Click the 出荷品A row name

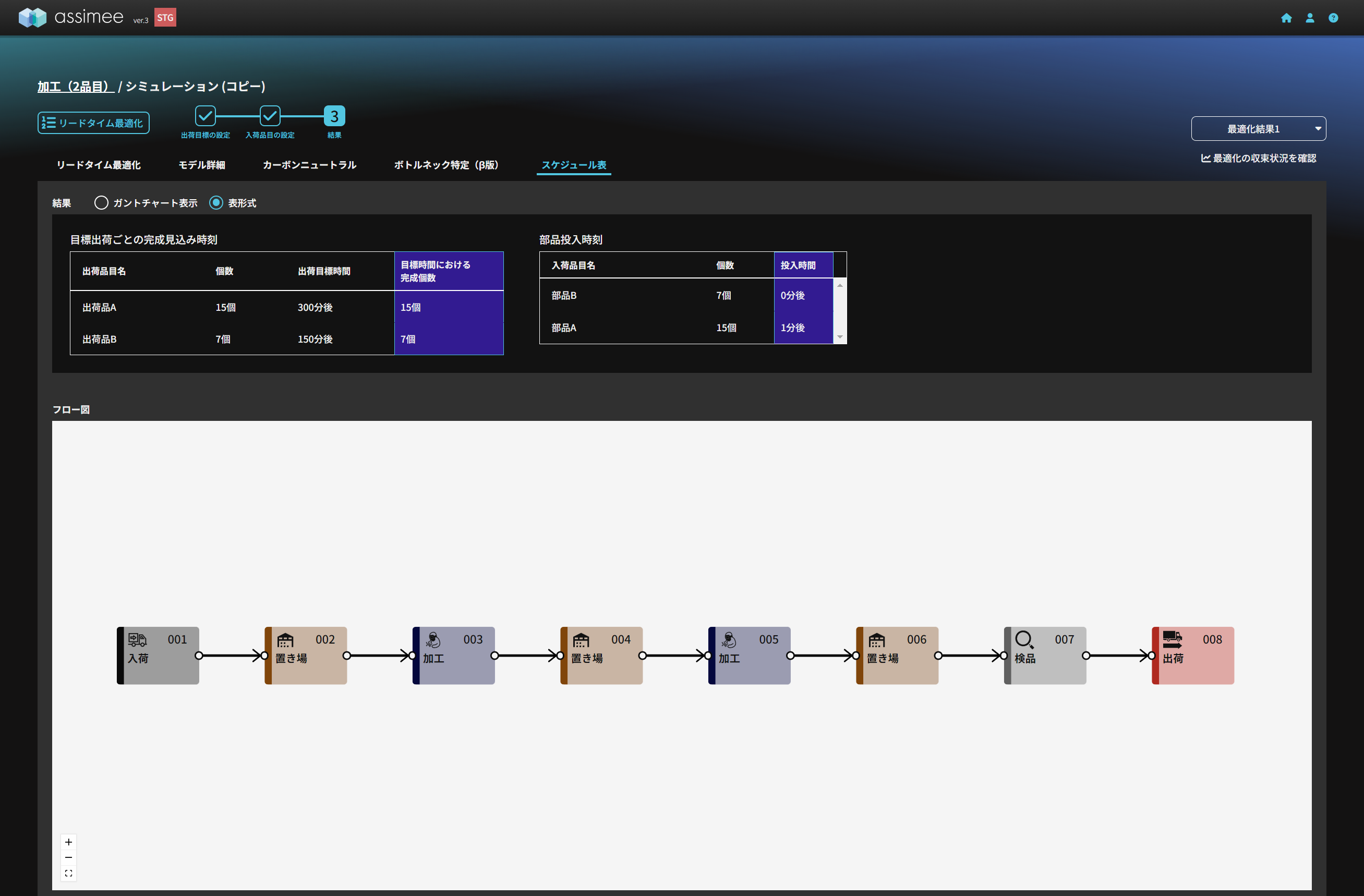pos(99,308)
